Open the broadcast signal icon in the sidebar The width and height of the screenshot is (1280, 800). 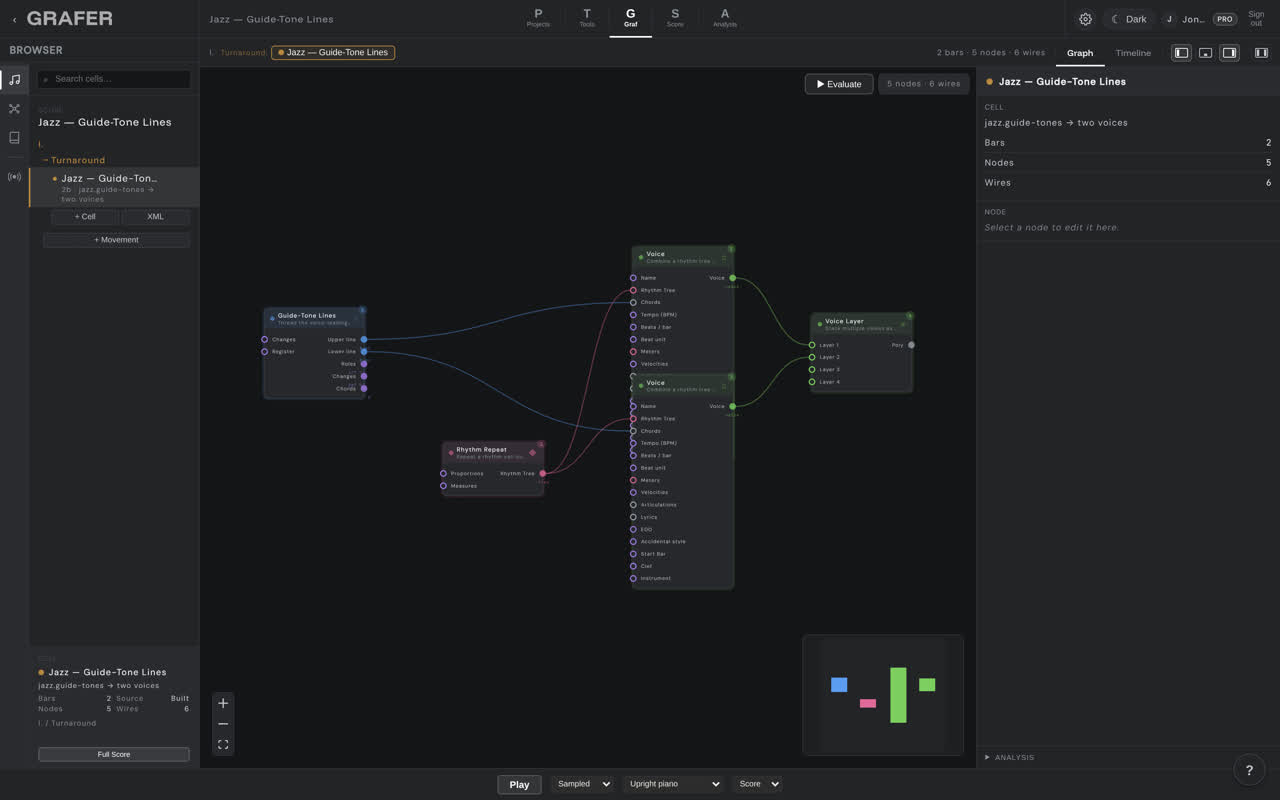14,177
